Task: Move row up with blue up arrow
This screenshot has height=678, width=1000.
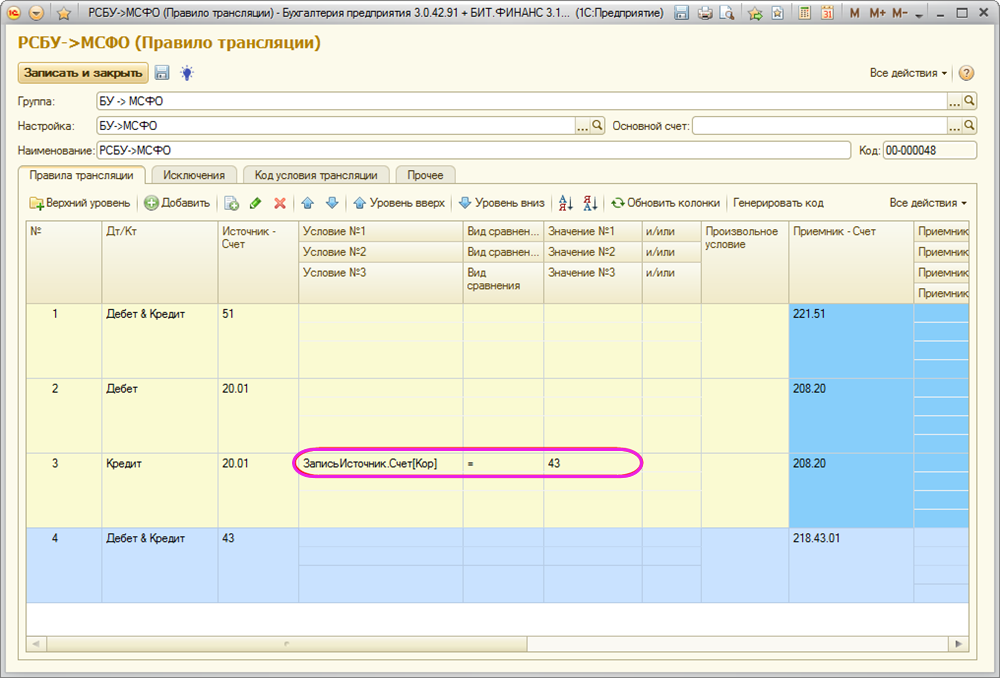Action: tap(307, 203)
